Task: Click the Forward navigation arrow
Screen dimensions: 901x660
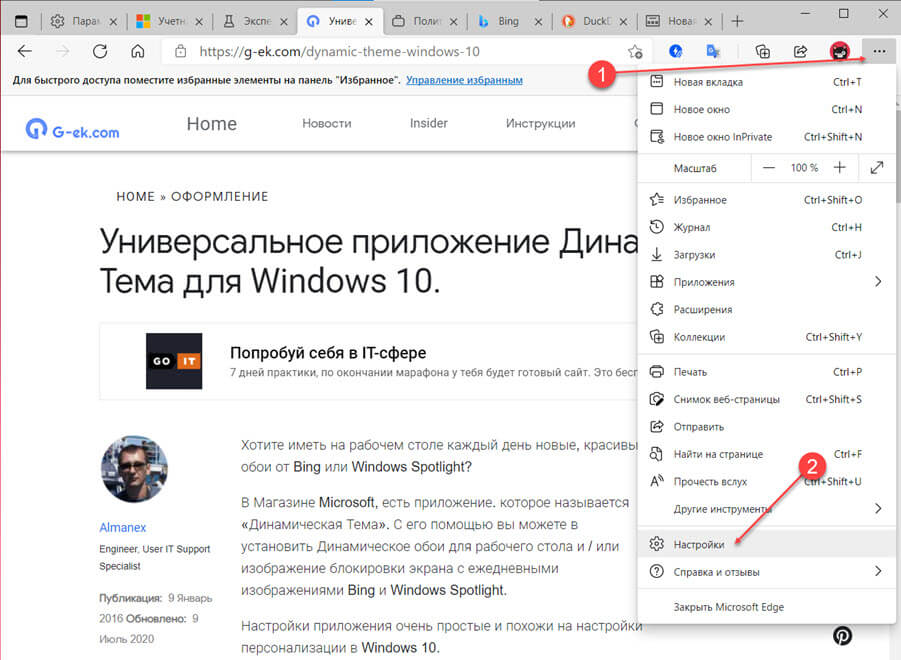Action: (x=62, y=52)
